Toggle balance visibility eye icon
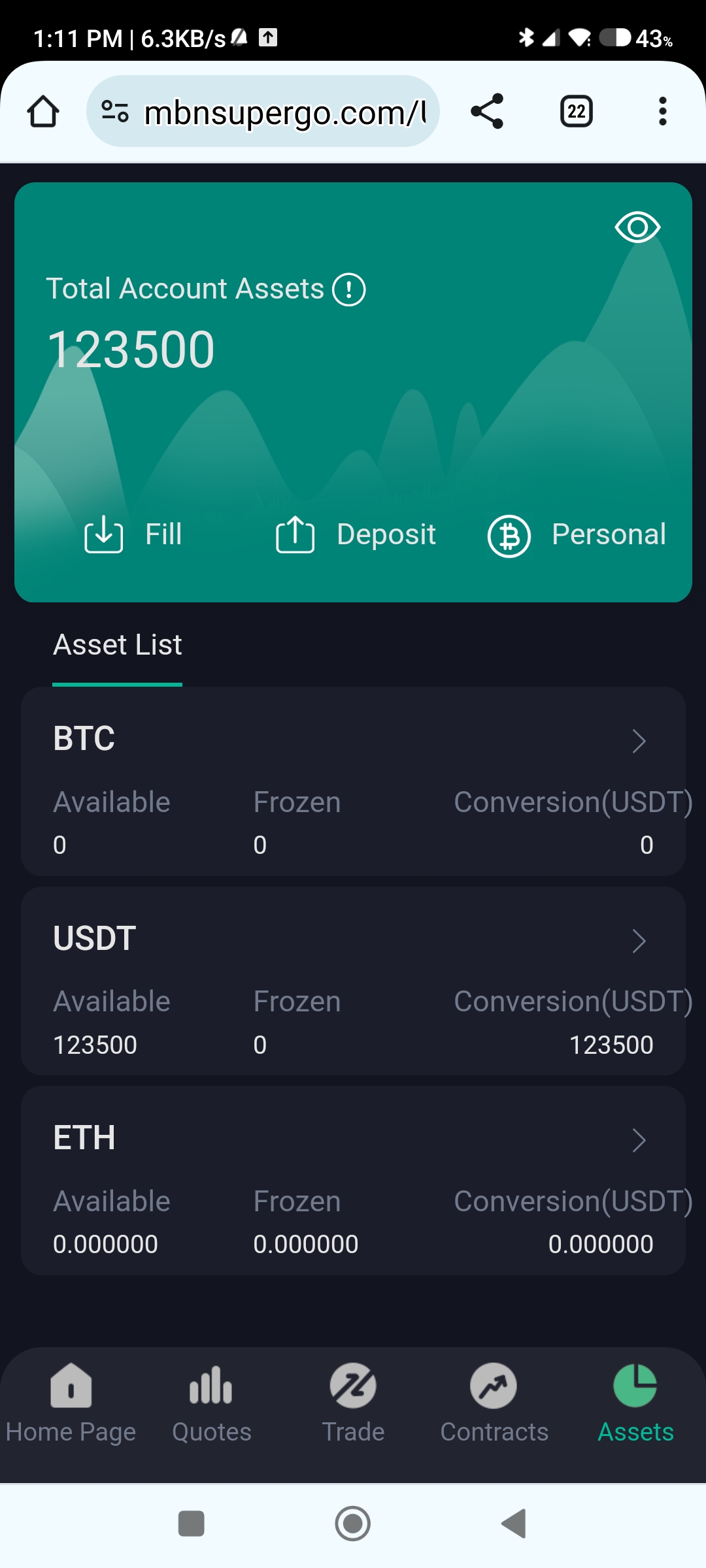Image resolution: width=706 pixels, height=1568 pixels. 637,227
